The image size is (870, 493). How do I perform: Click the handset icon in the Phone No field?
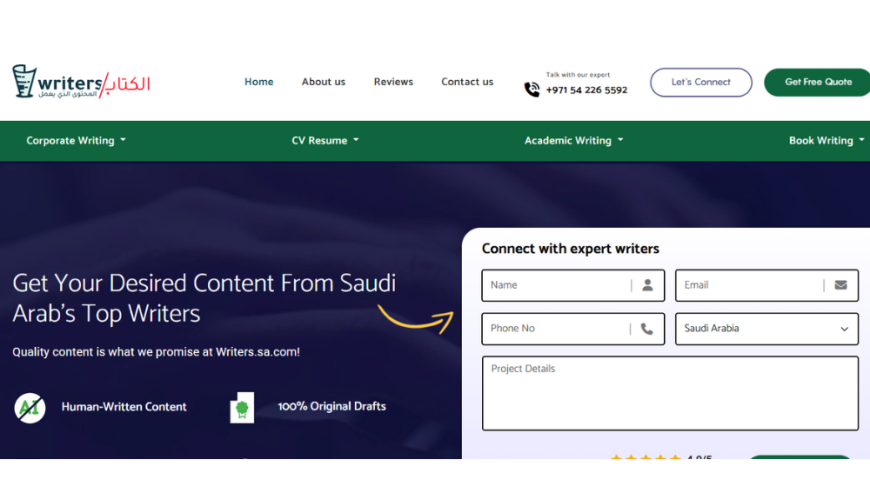tap(646, 329)
